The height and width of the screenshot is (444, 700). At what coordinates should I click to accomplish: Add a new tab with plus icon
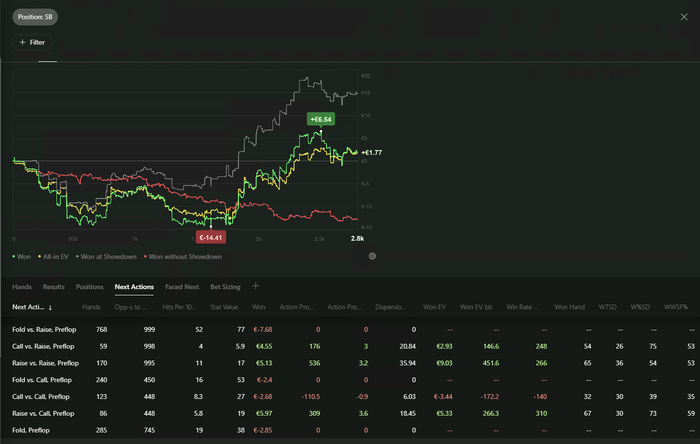[255, 286]
